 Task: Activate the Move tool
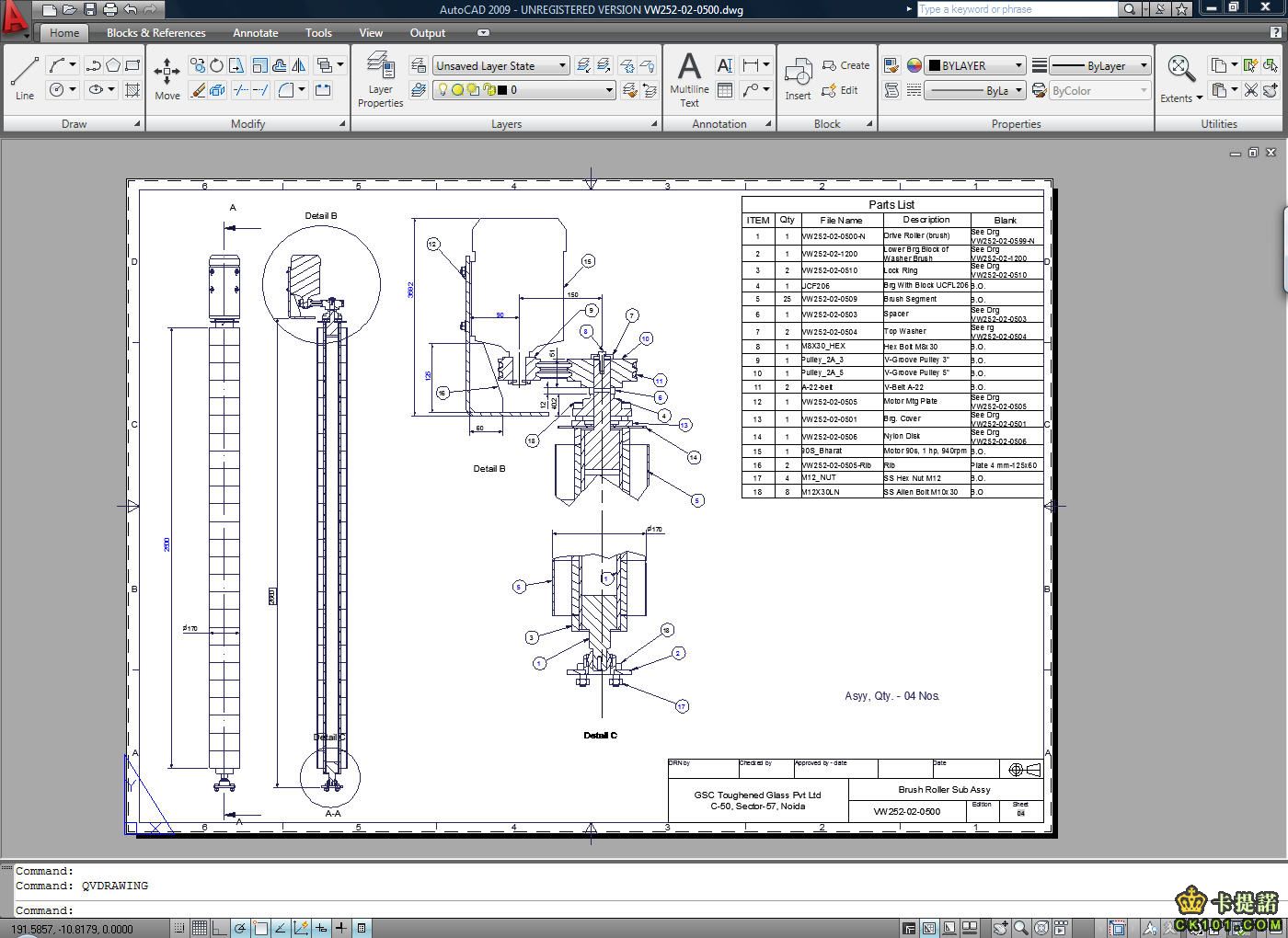(167, 78)
